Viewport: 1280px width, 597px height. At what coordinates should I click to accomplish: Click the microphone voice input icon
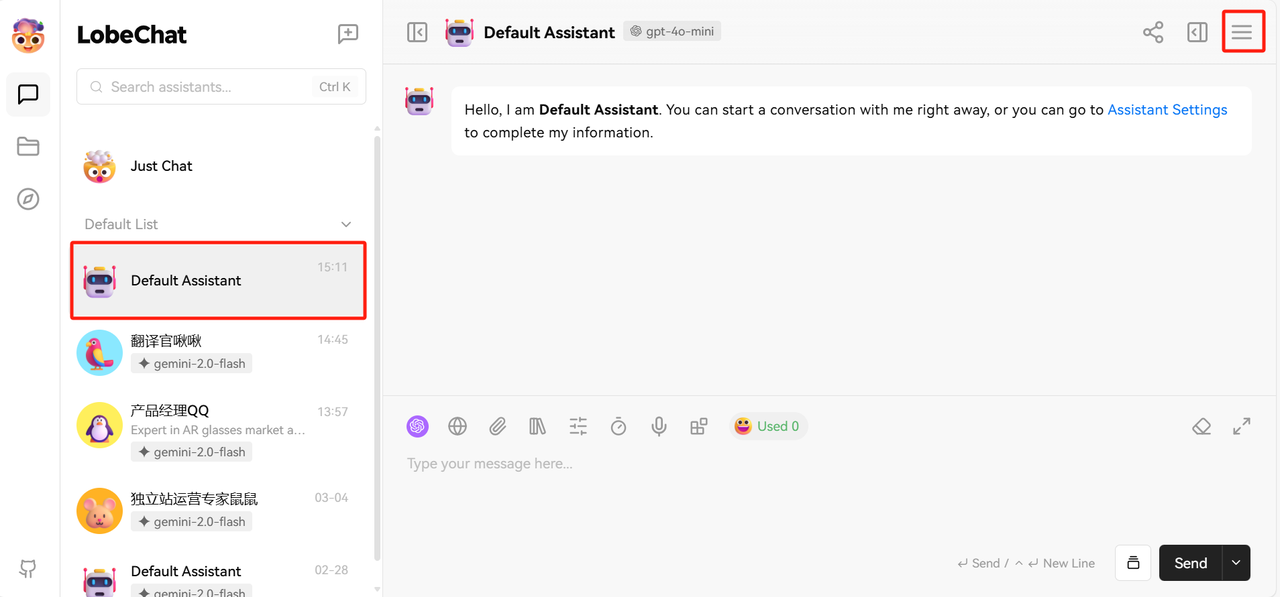(x=659, y=427)
